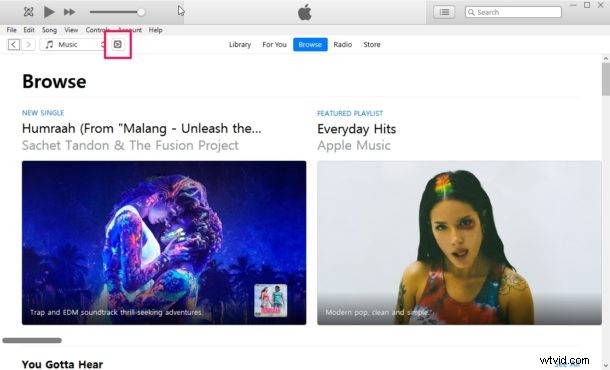Expand the Music media type dropdown
Screen dimensions: 610x370
click(x=73, y=44)
